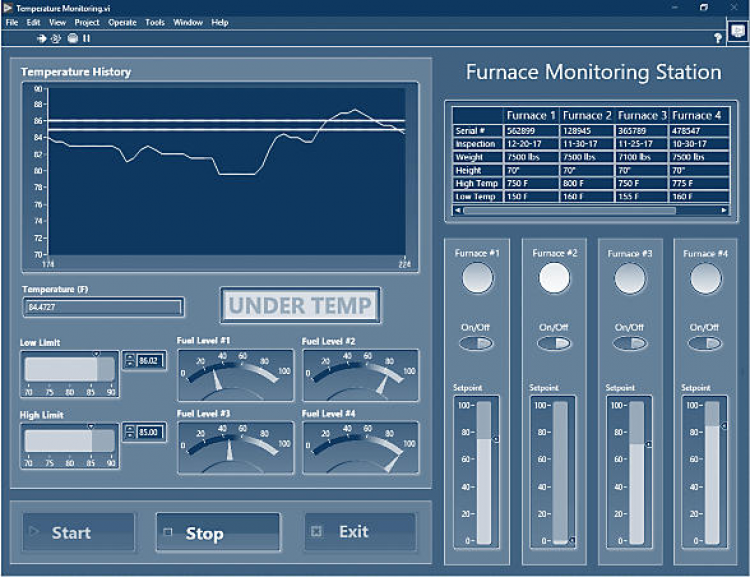Open the File menu
The image size is (750, 577).
[x=12, y=22]
